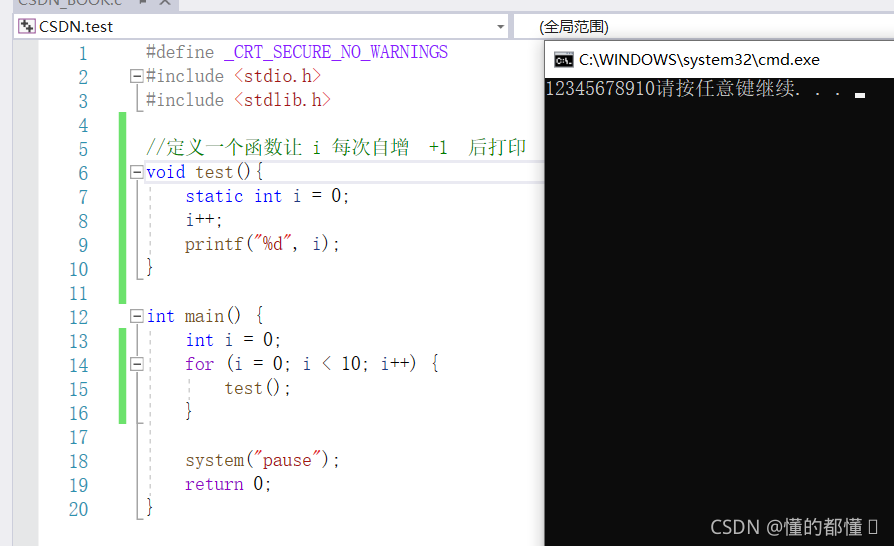Image resolution: width=894 pixels, height=546 pixels.
Task: Collapse the int main() function
Action: pos(136,316)
